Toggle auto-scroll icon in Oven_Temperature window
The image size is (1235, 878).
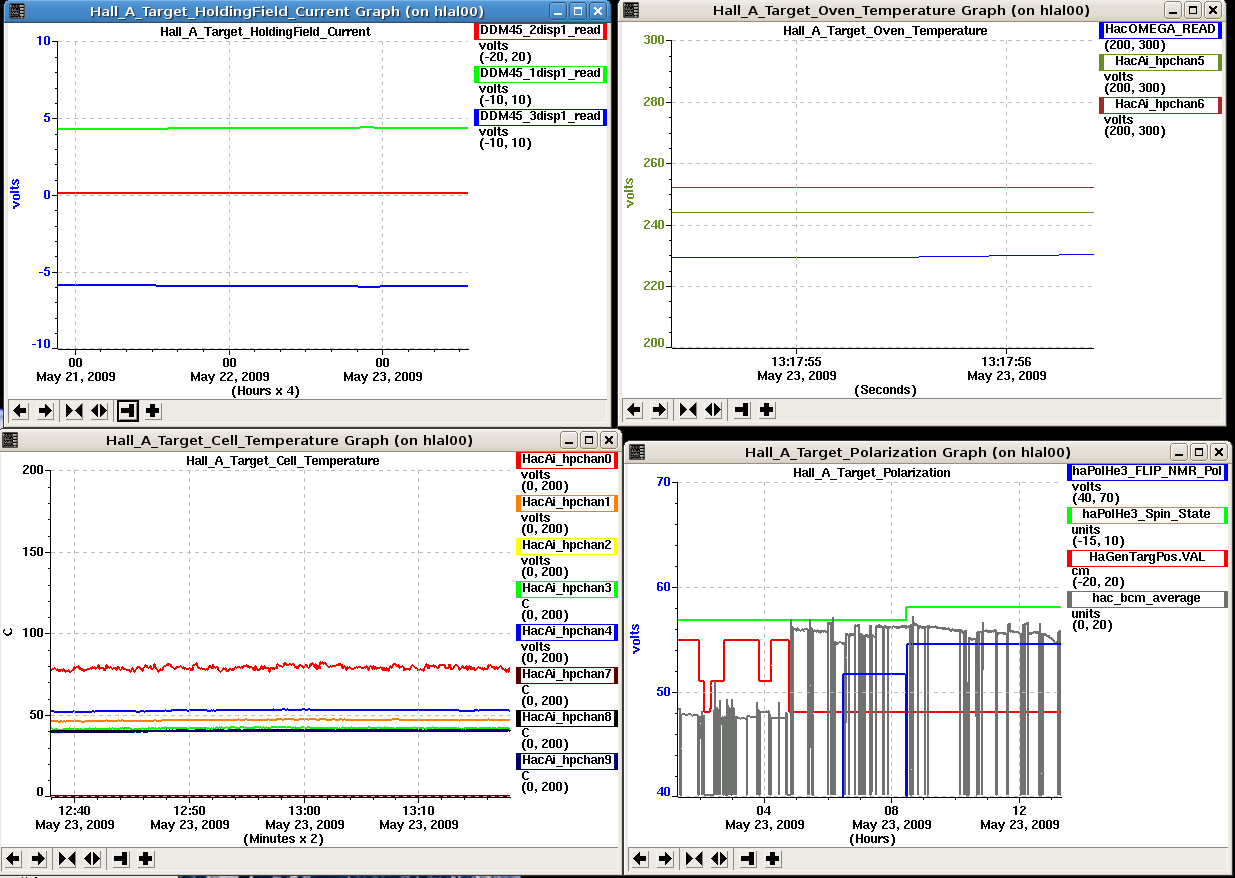[741, 409]
